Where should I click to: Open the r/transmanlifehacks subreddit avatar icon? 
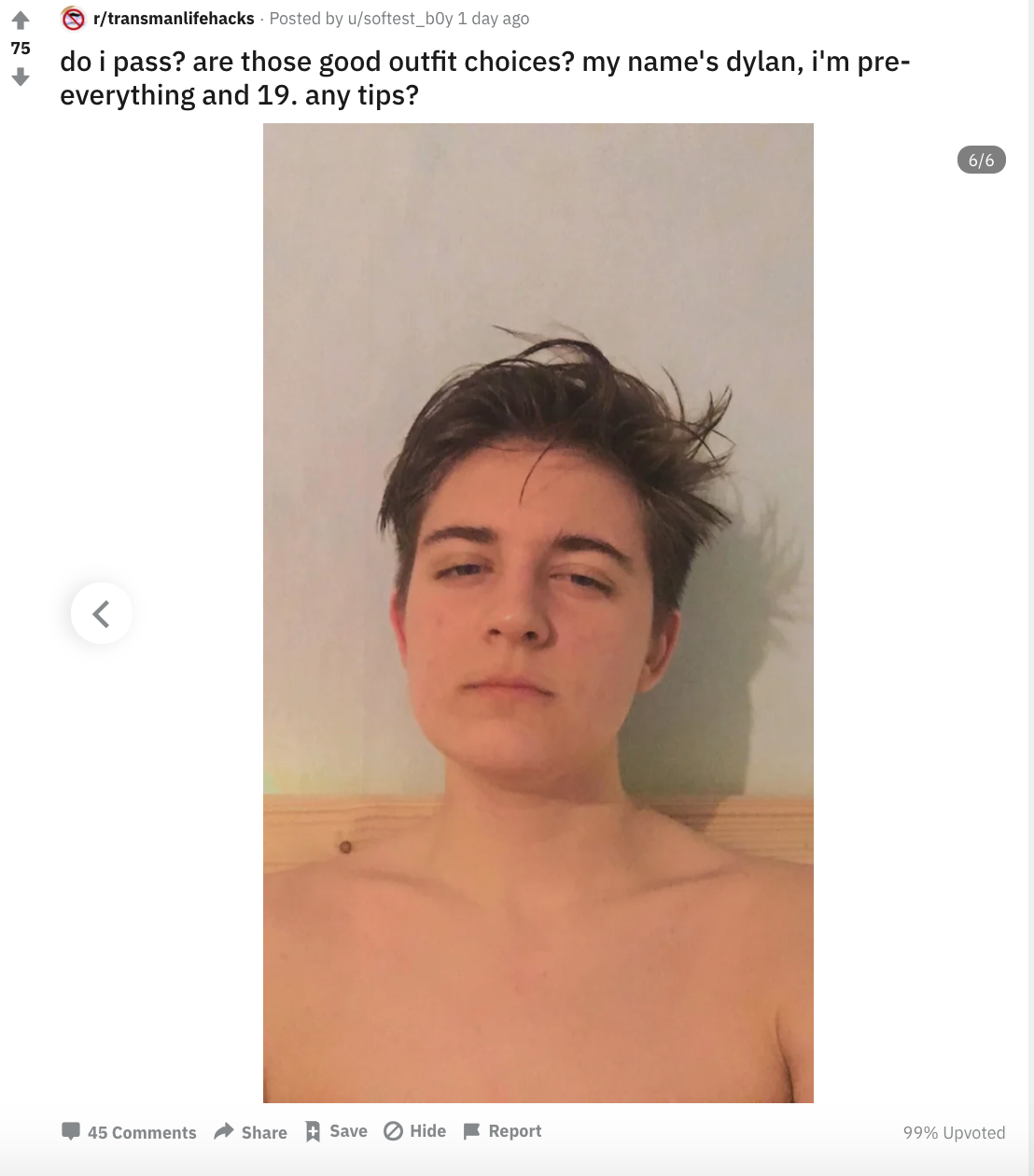click(x=73, y=19)
